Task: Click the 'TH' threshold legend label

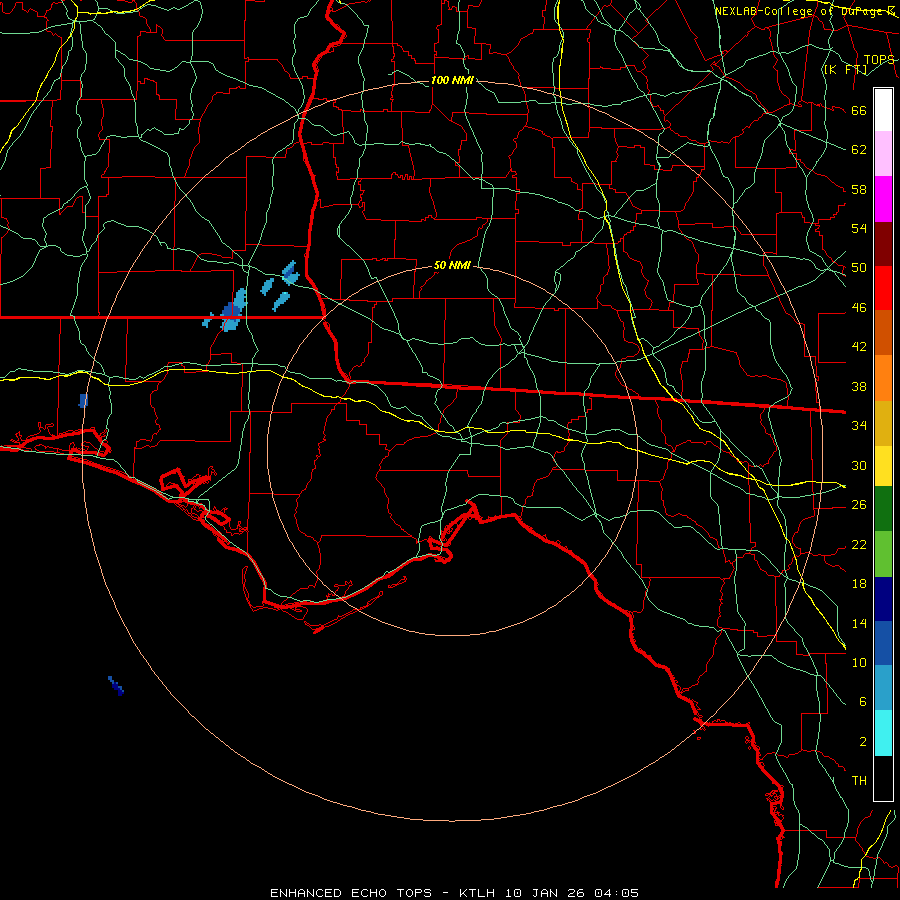Action: 859,781
